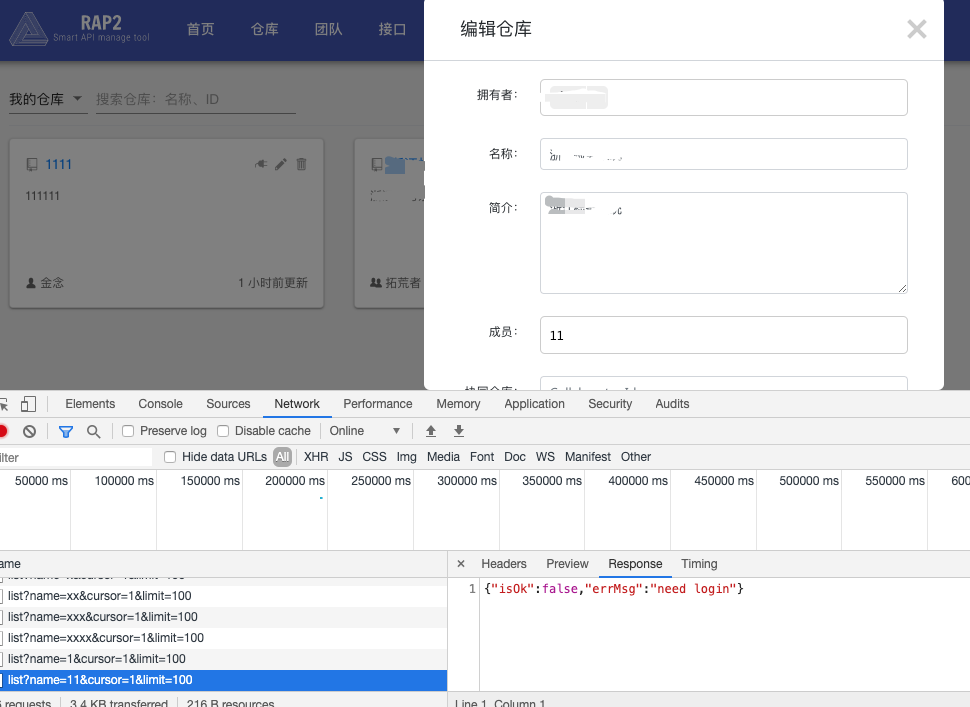Screen dimensions: 970x707
Task: Import HAR file using the up-arrow icon
Action: click(430, 431)
